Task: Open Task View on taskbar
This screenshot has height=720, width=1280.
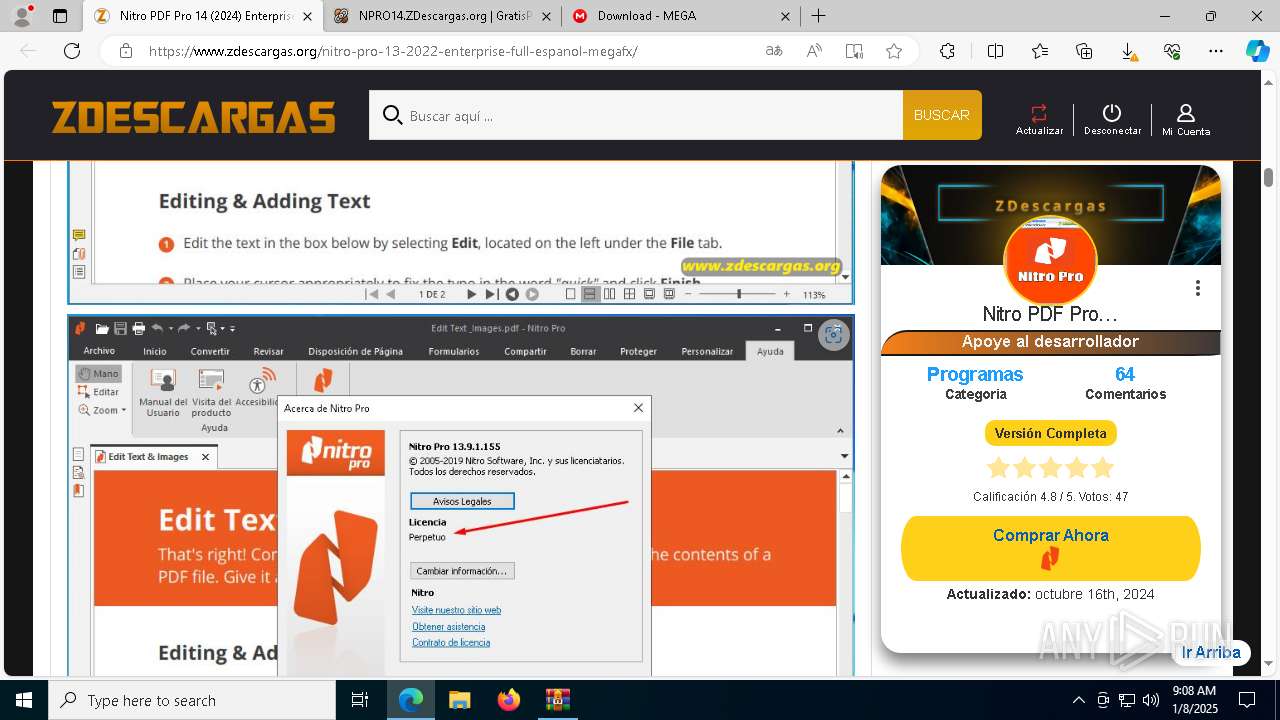Action: tap(360, 700)
